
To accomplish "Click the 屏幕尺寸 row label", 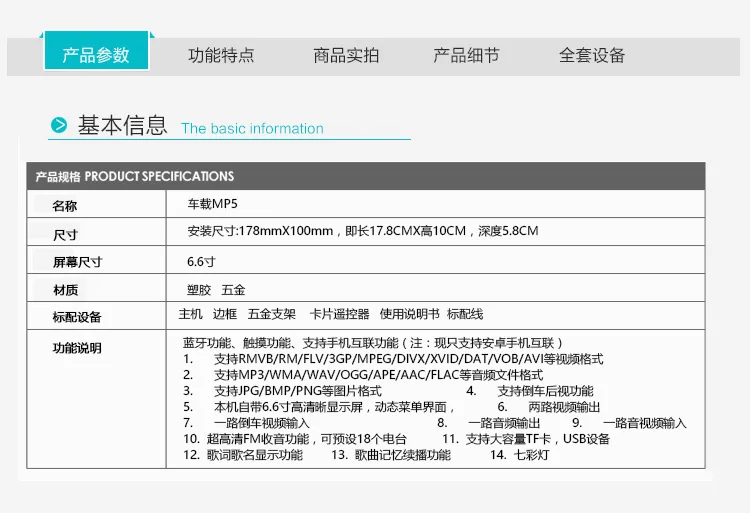I will [77, 262].
